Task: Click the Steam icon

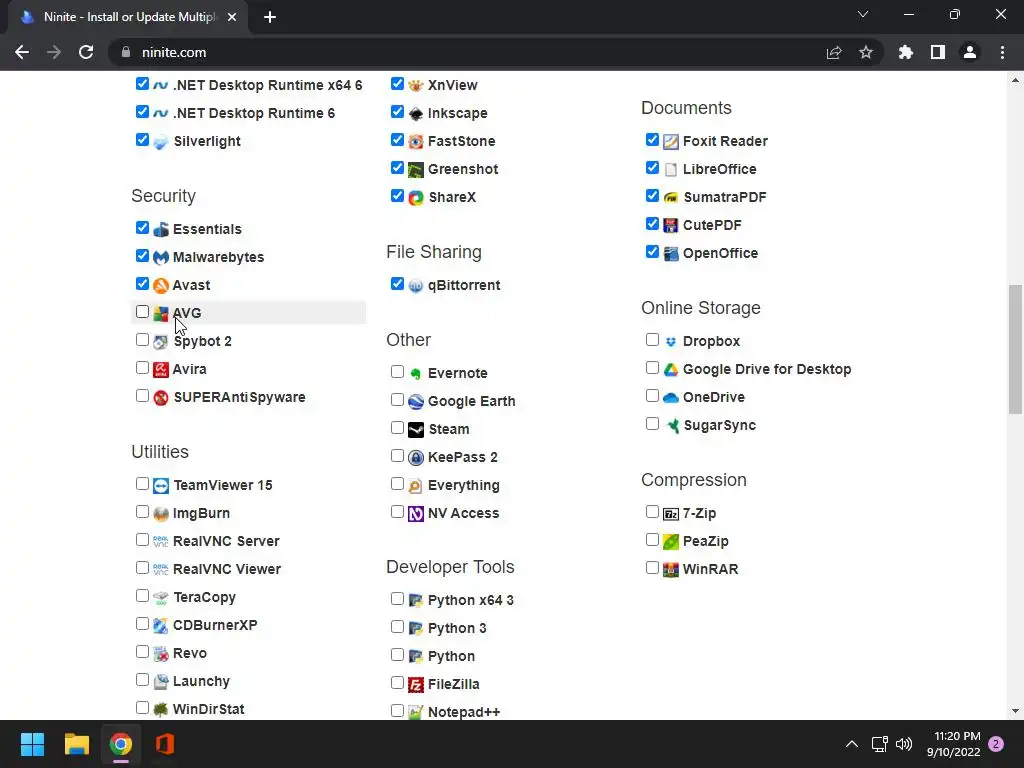Action: tap(416, 430)
